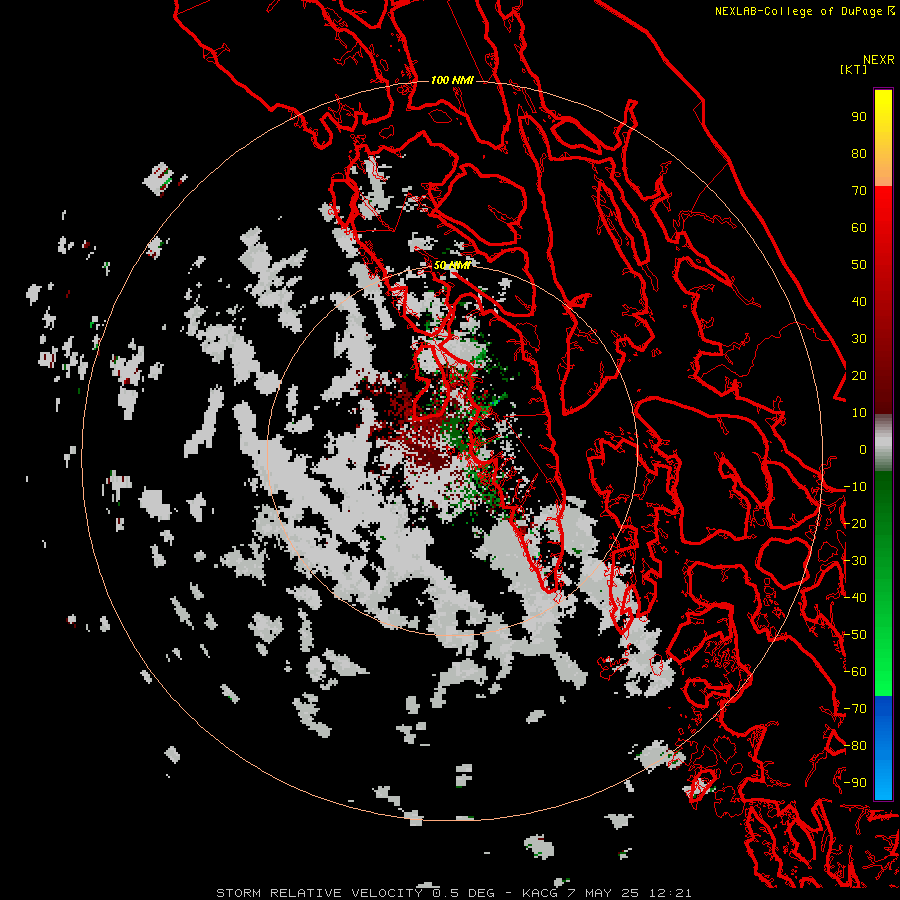The image size is (900, 900).
Task: Click the 50 NMI range ring label
Action: 452,265
